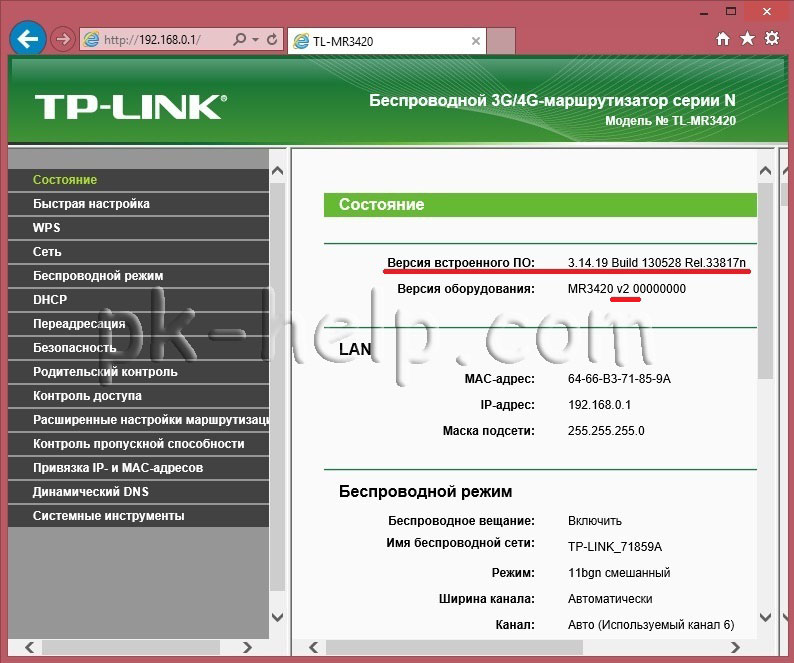Click the sidebar vertical scrollbar thumb
This screenshot has height=663, width=794.
click(x=277, y=387)
